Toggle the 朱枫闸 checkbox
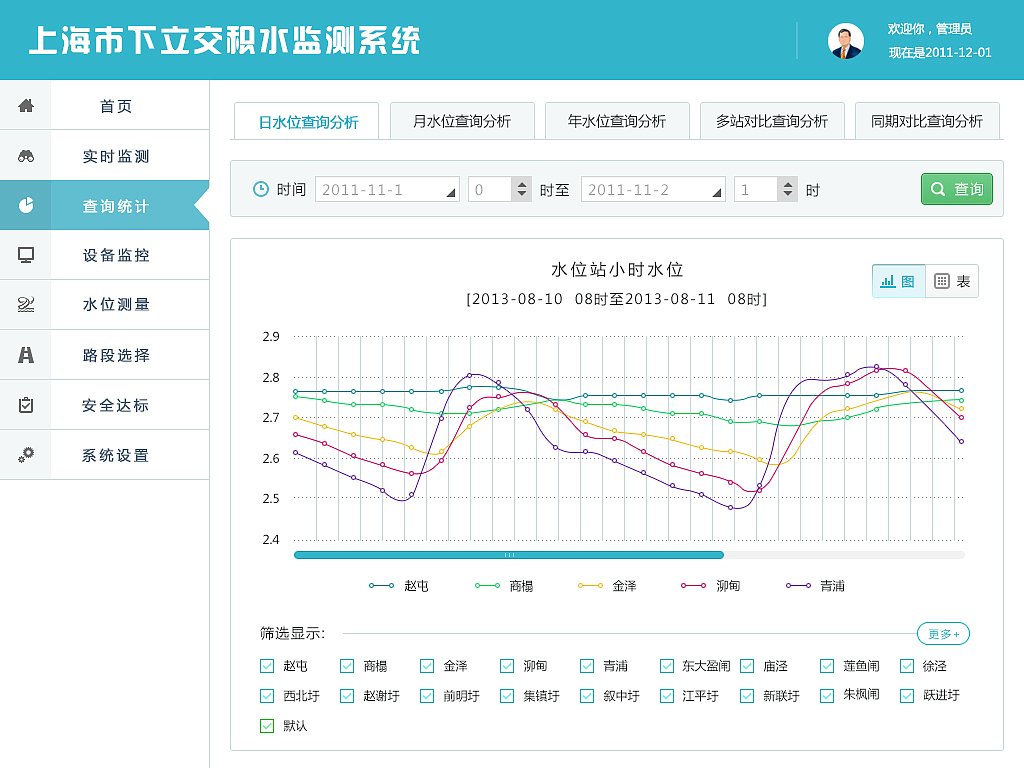 (827, 696)
